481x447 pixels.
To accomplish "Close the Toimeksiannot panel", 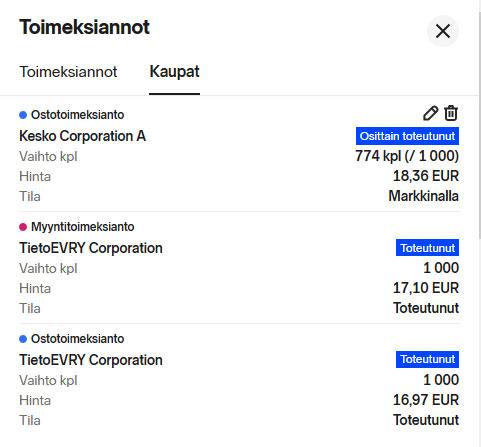I will tap(443, 31).
